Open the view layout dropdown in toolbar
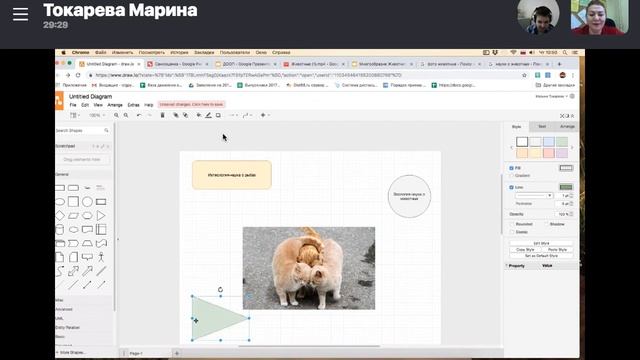The image size is (640, 360). coord(75,116)
